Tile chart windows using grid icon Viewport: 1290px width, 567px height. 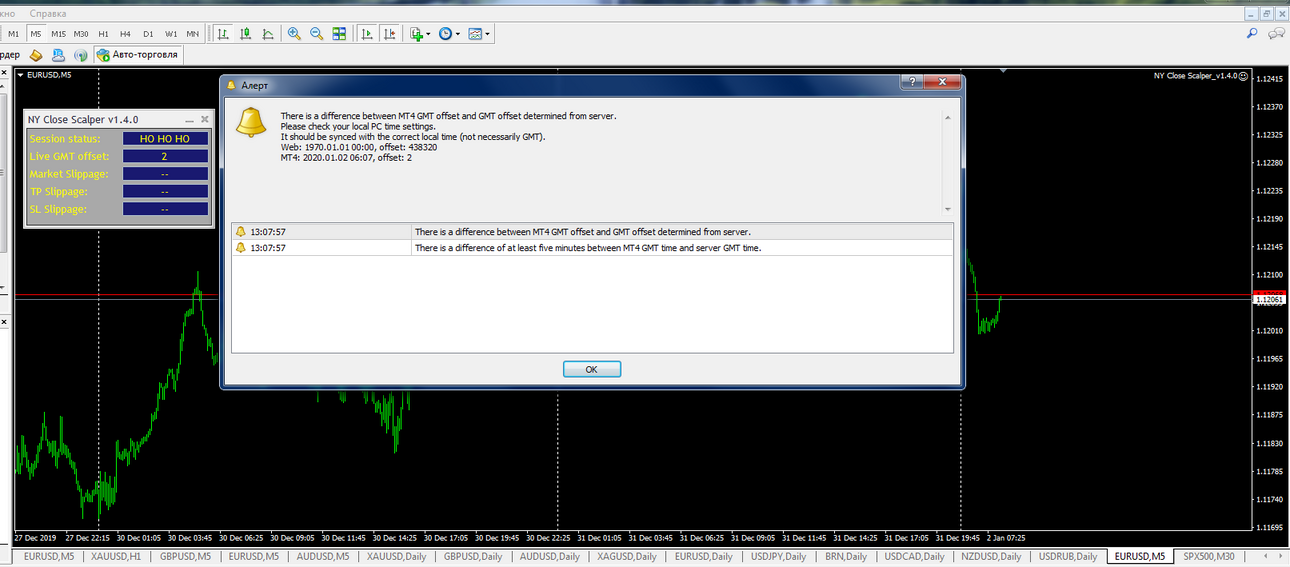point(340,34)
